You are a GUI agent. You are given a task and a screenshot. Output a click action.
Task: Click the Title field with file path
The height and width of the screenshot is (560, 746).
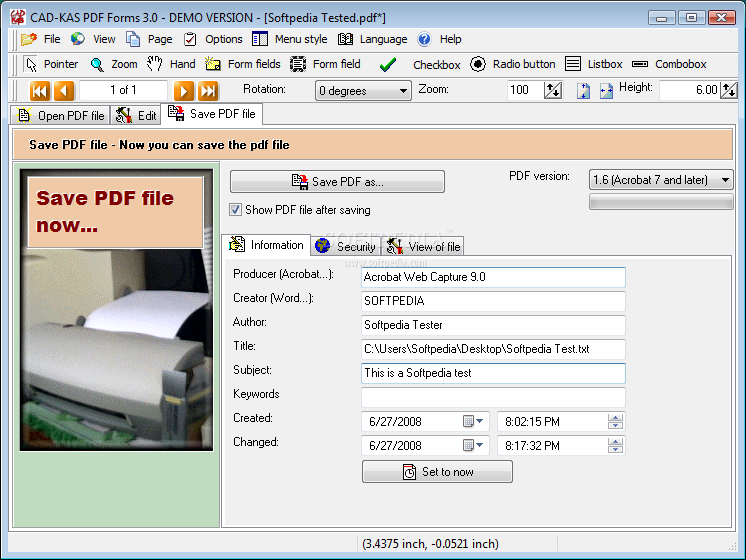(x=493, y=349)
